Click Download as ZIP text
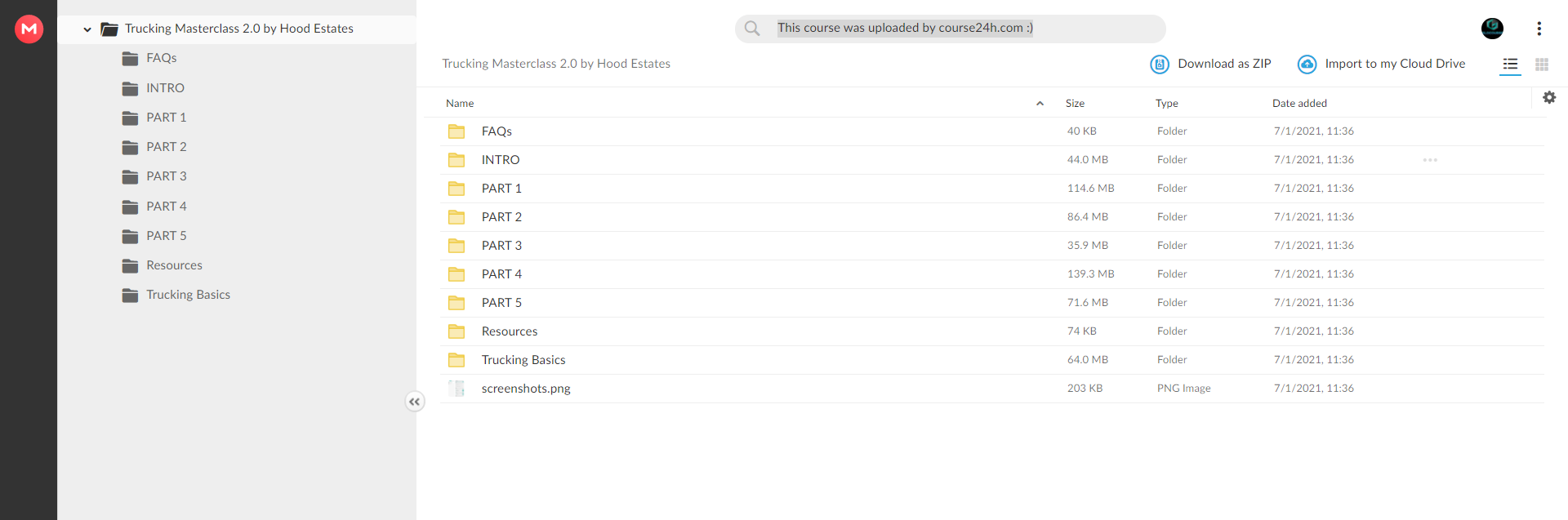 pos(1224,64)
